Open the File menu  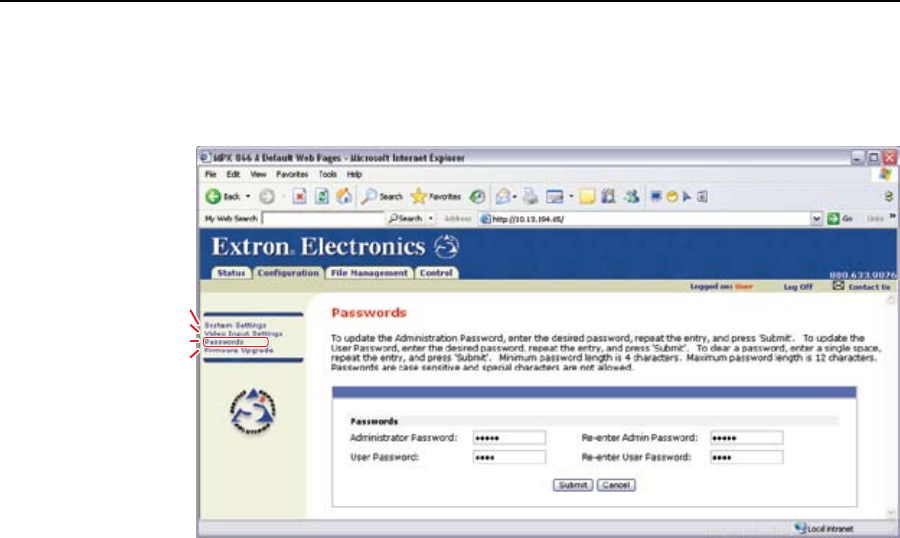point(211,174)
